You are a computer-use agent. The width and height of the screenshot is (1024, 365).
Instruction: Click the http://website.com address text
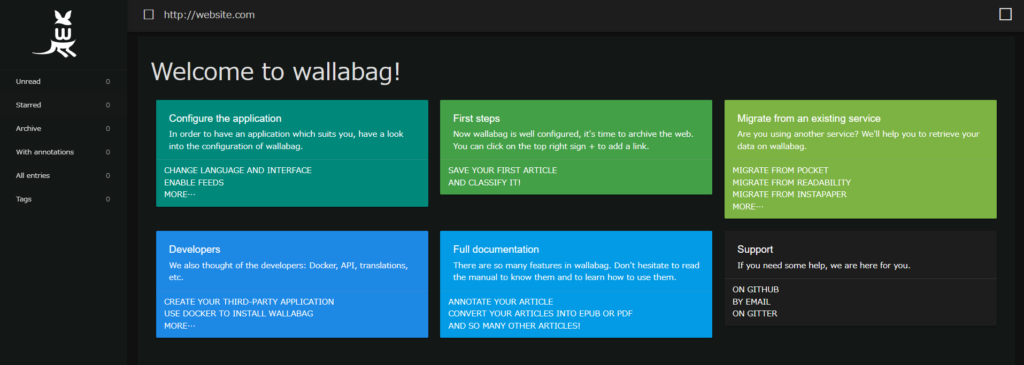[210, 14]
